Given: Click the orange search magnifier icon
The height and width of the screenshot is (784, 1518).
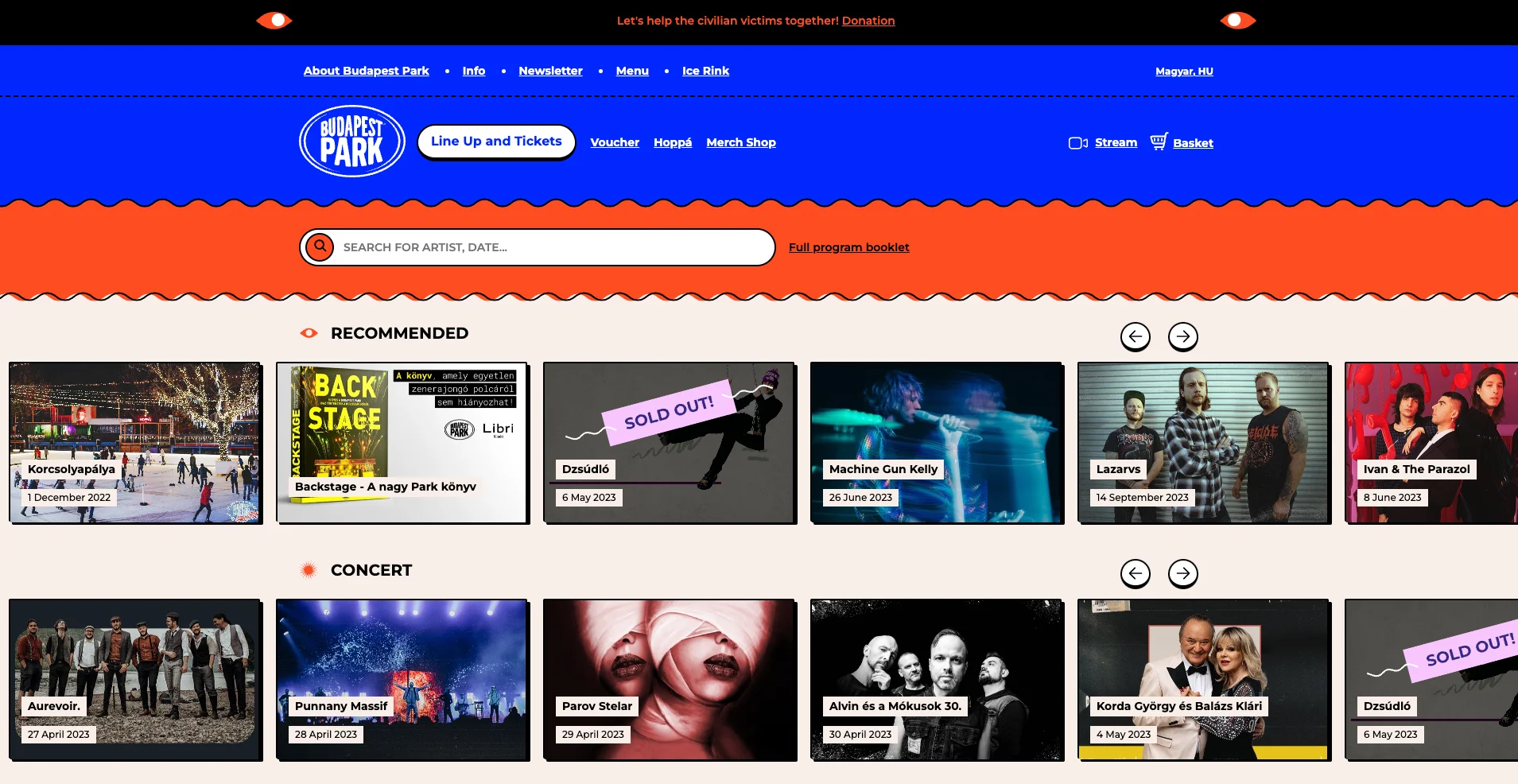Looking at the screenshot, I should (x=320, y=247).
